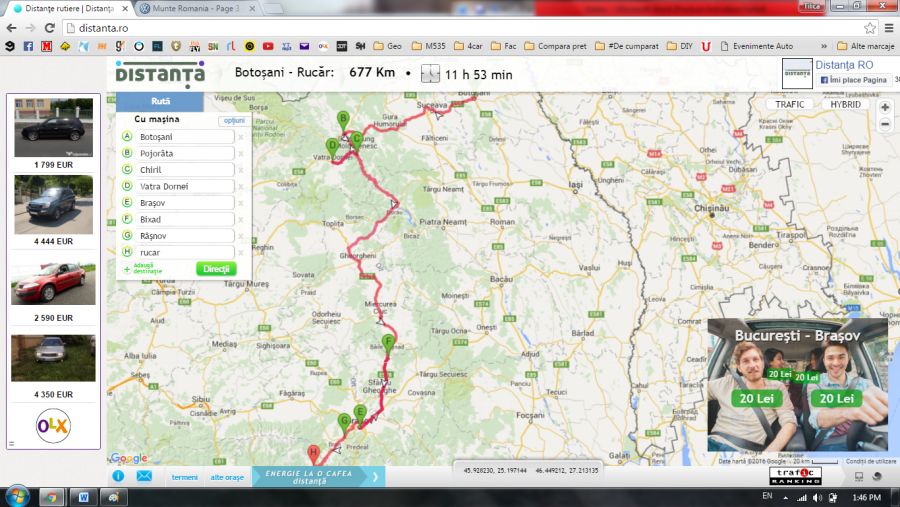Expand the hidden bookmarks chevron
Image resolution: width=900 pixels, height=507 pixels.
click(823, 46)
